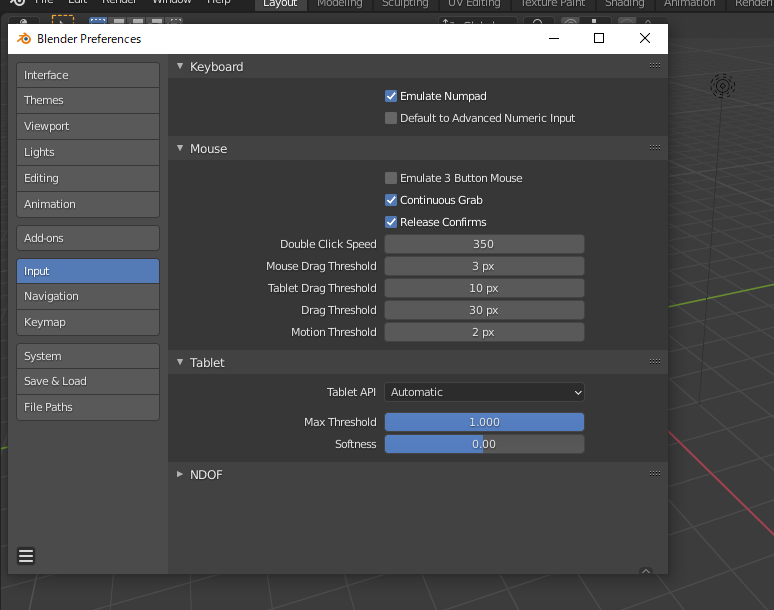Switch to Navigation preferences
The width and height of the screenshot is (774, 610).
tap(88, 296)
